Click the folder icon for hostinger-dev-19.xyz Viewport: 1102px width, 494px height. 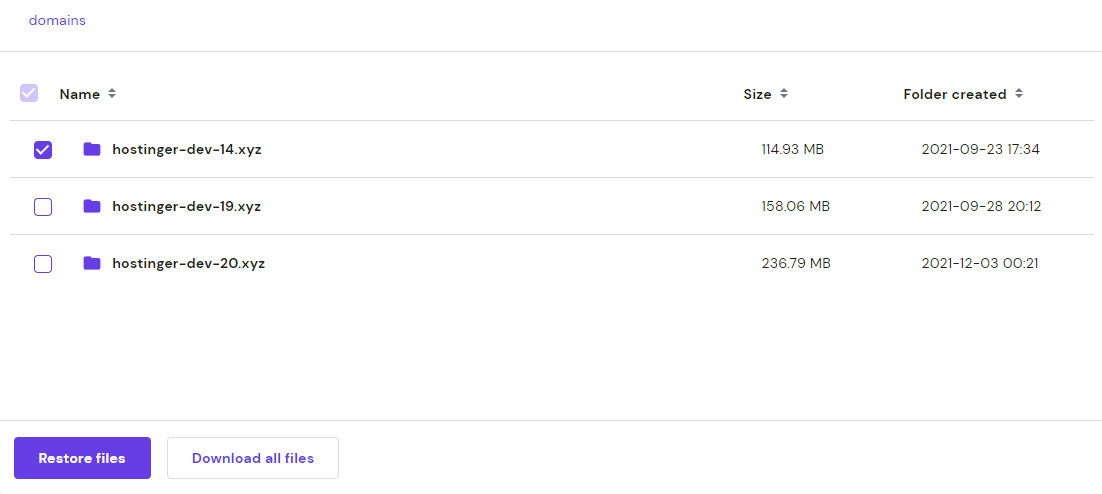92,206
